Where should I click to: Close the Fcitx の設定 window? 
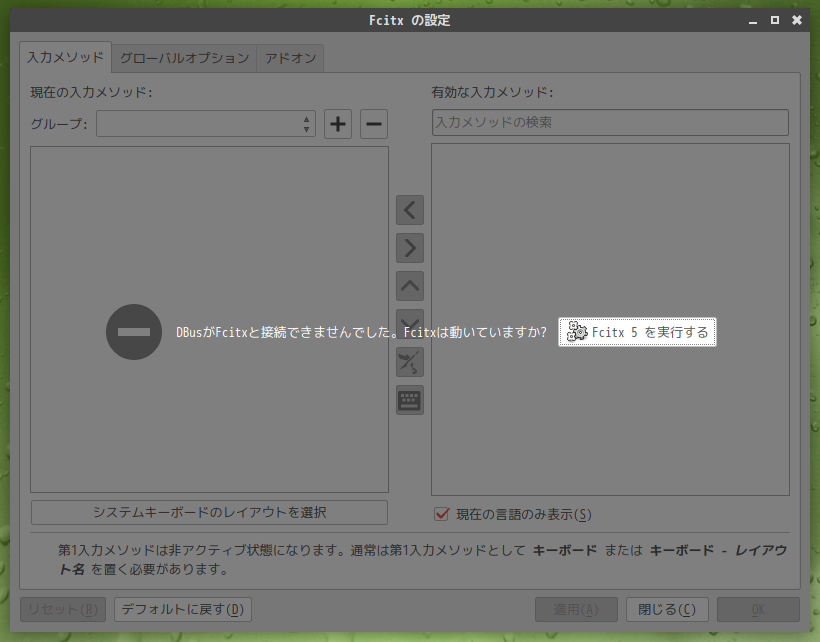(x=797, y=20)
